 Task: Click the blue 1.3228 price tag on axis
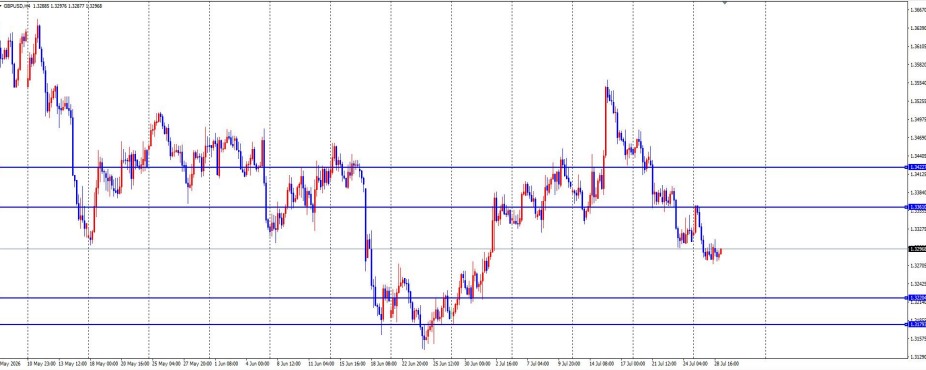pos(917,298)
